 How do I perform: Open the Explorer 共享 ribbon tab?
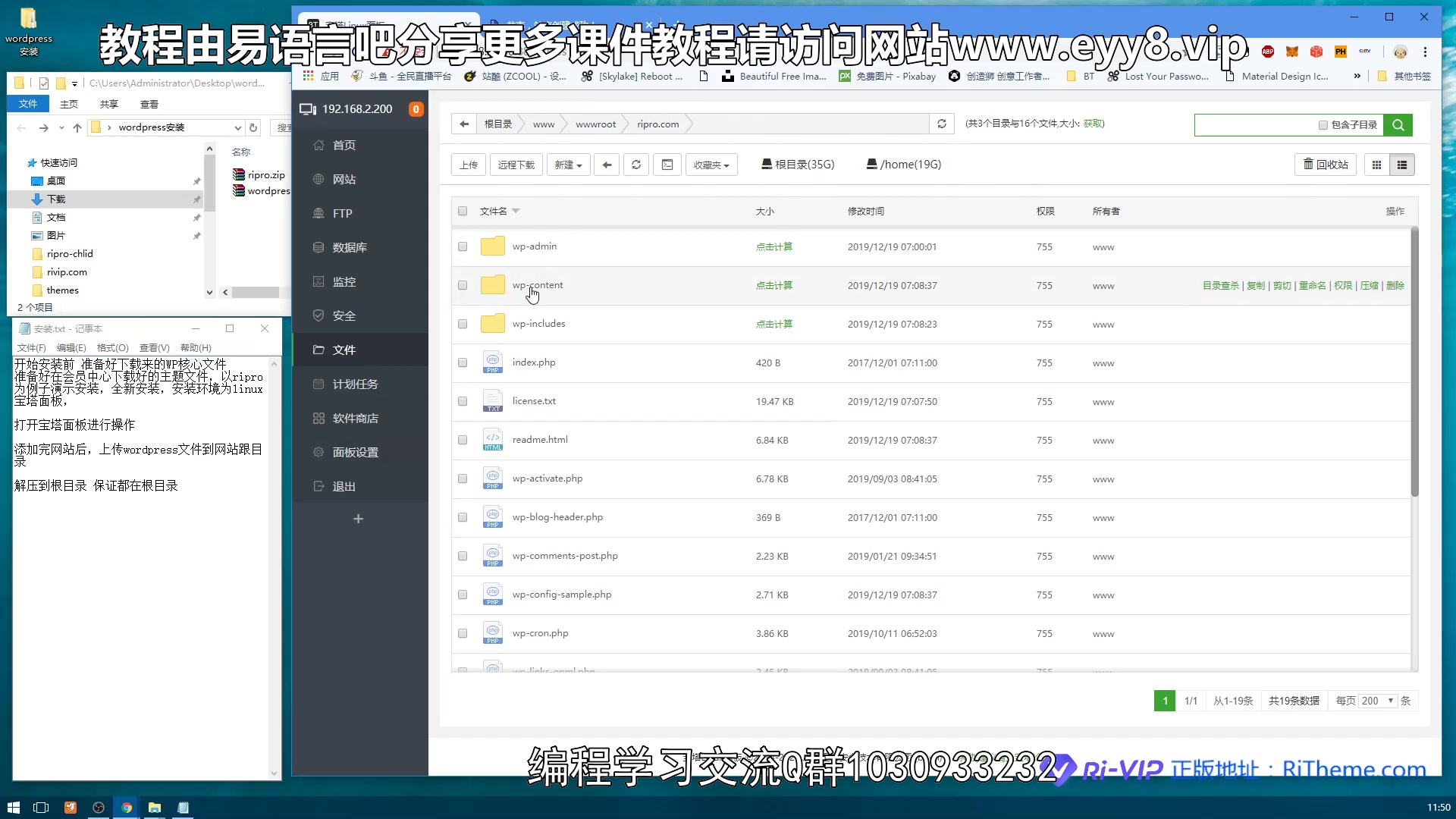tap(109, 104)
